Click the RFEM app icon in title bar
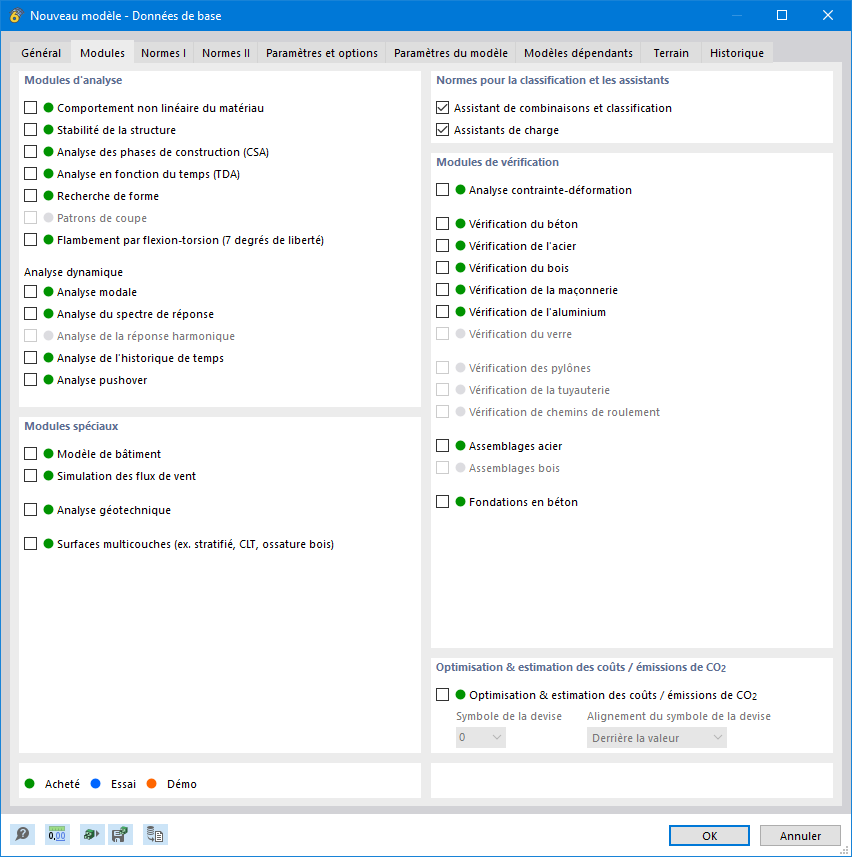This screenshot has height=857, width=852. point(15,15)
